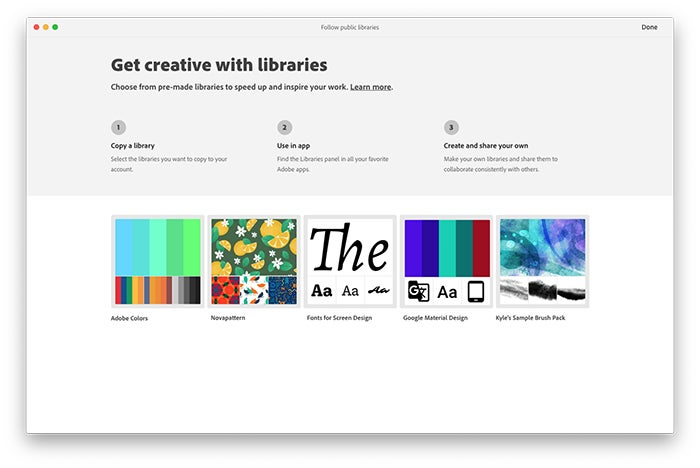The width and height of the screenshot is (700, 468).
Task: Click the step 1 number badge
Action: tap(118, 127)
